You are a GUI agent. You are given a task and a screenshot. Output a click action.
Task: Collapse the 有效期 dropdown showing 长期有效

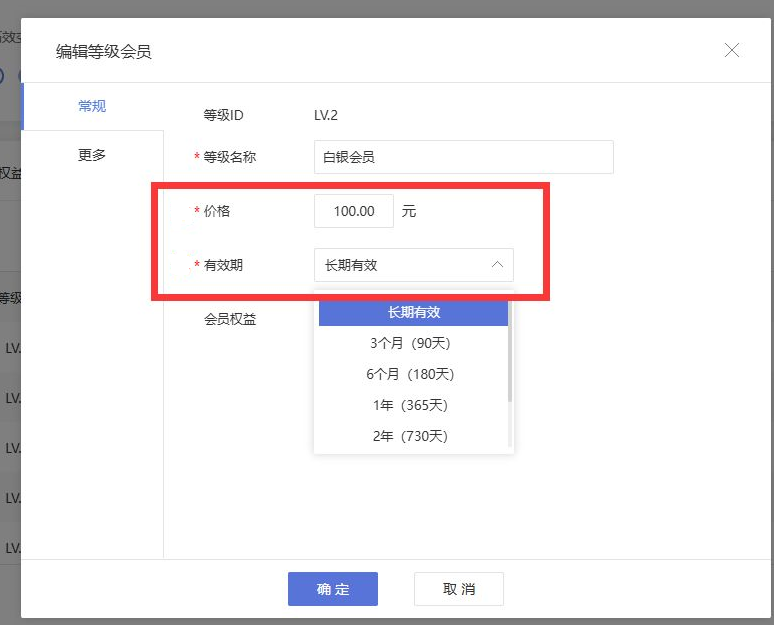[414, 265]
